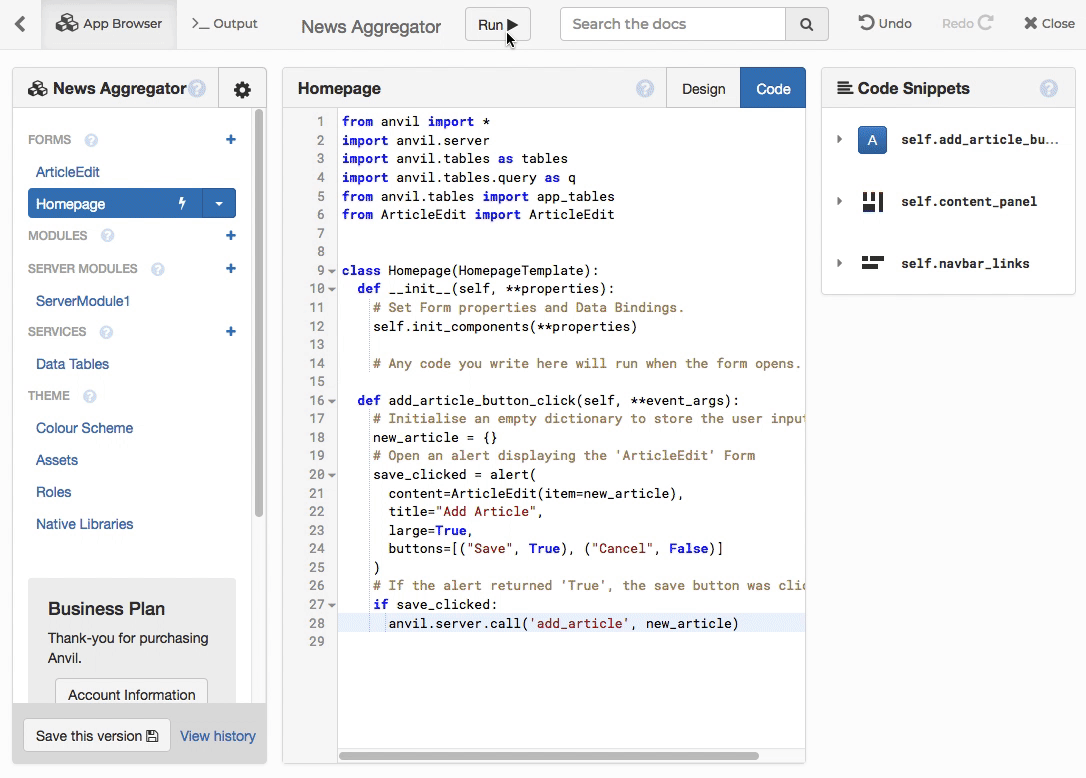Collapse the class Homepage fold arrow
Viewport: 1086px width, 778px height.
click(x=332, y=271)
